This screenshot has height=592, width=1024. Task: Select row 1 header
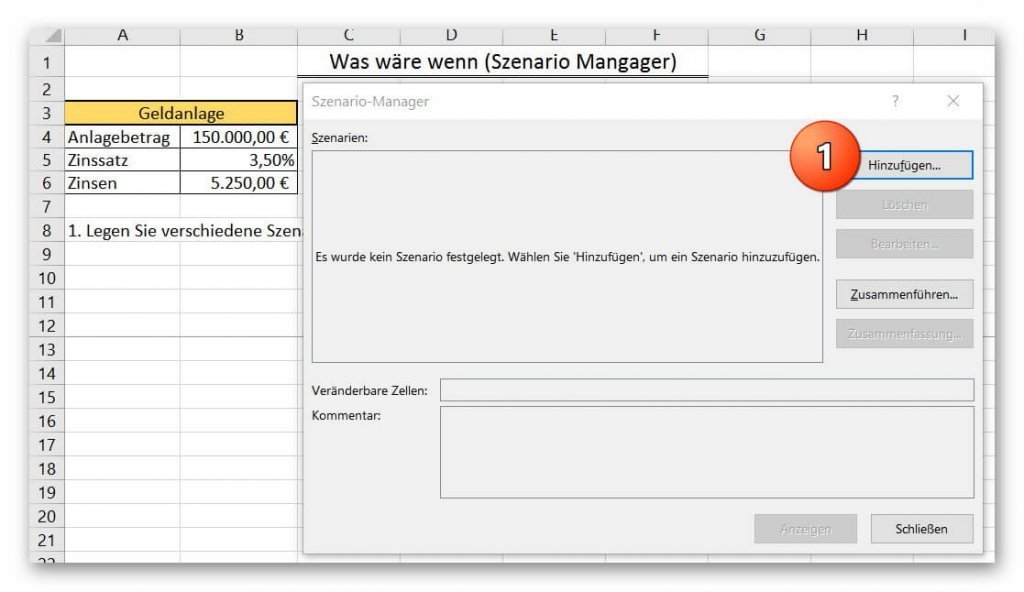click(x=46, y=63)
